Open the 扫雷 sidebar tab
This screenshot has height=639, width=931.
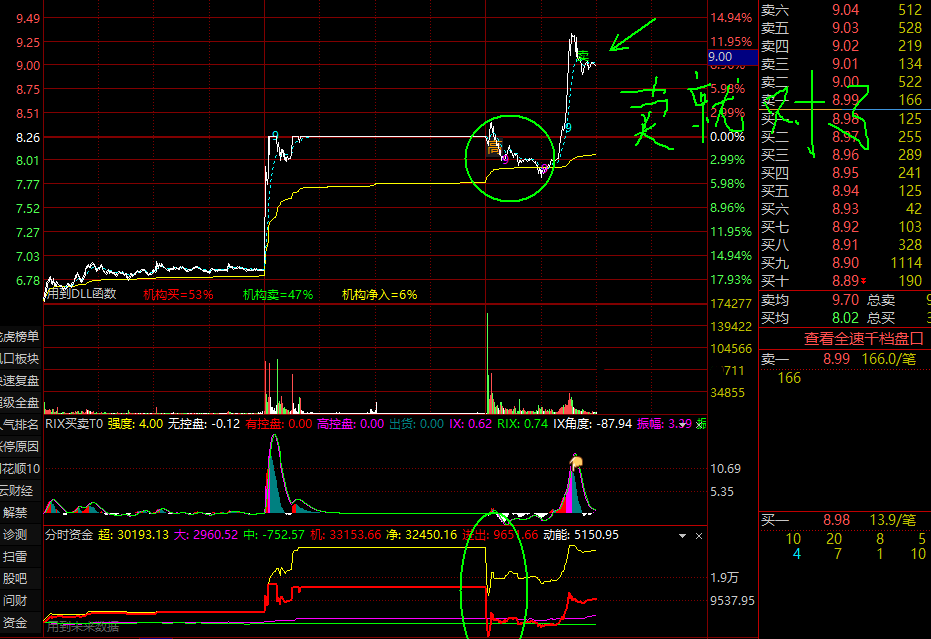pyautogui.click(x=20, y=556)
